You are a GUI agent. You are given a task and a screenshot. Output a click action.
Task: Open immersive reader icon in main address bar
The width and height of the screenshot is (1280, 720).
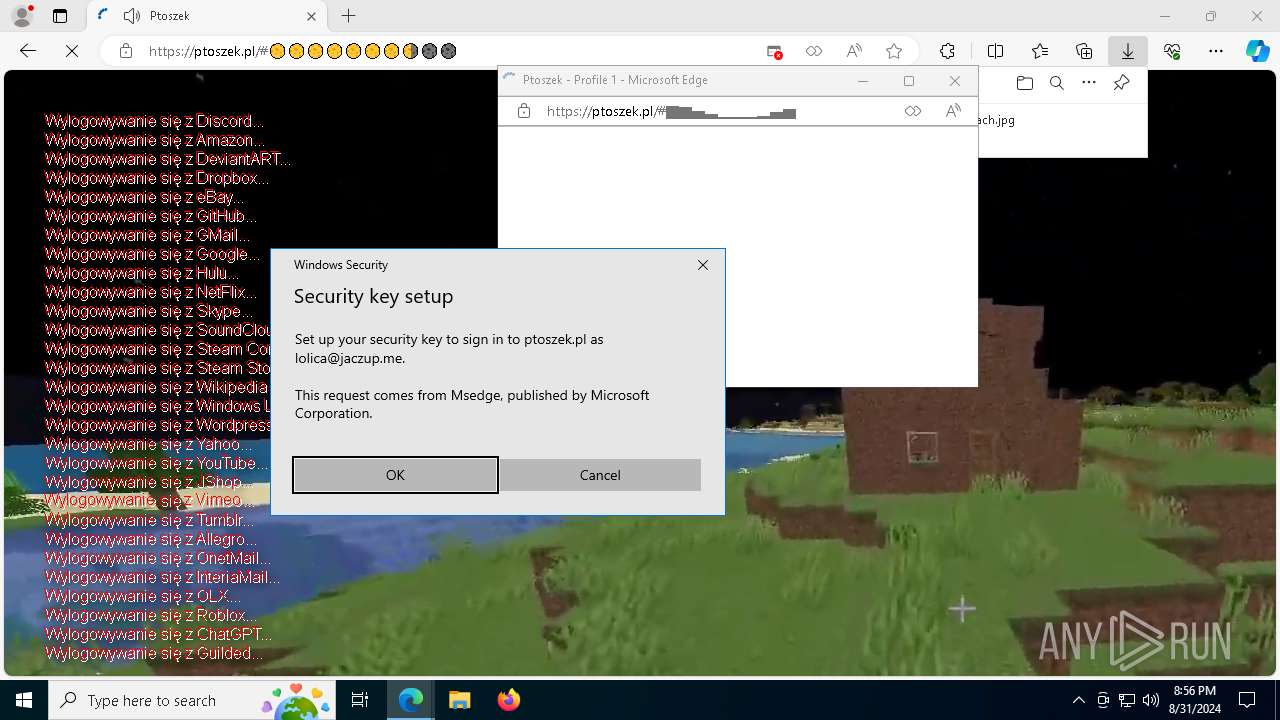coord(814,51)
